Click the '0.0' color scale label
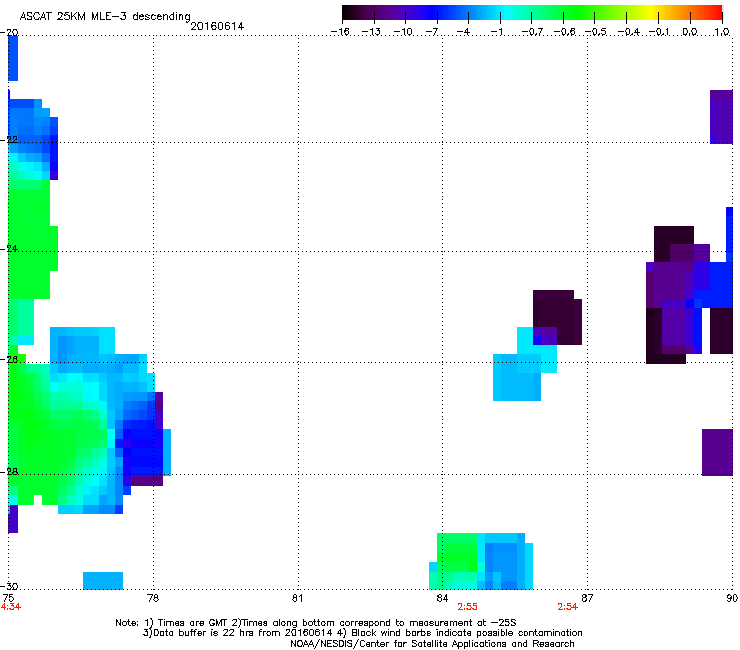740x650 pixels. tap(690, 32)
